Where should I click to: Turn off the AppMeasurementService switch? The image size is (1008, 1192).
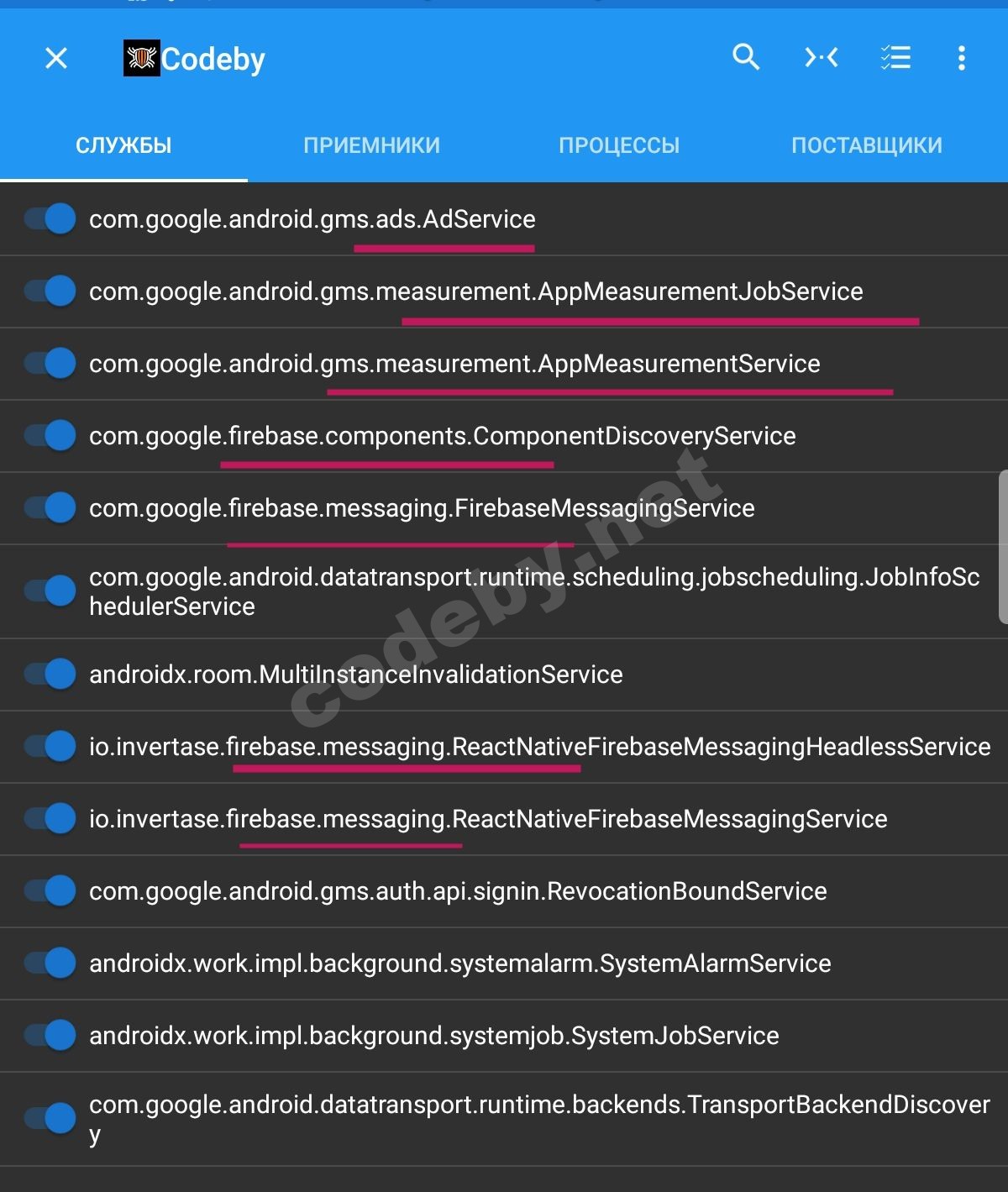tap(50, 364)
